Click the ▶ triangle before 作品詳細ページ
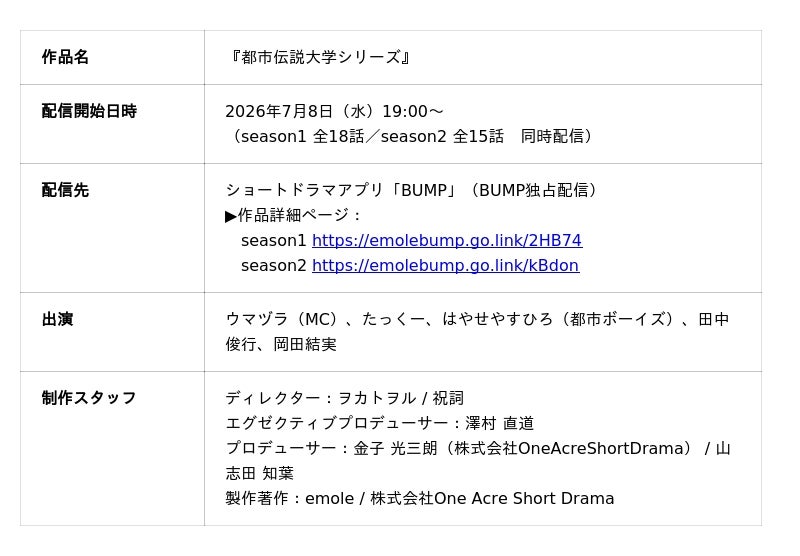The width and height of the screenshot is (800, 556). point(231,216)
